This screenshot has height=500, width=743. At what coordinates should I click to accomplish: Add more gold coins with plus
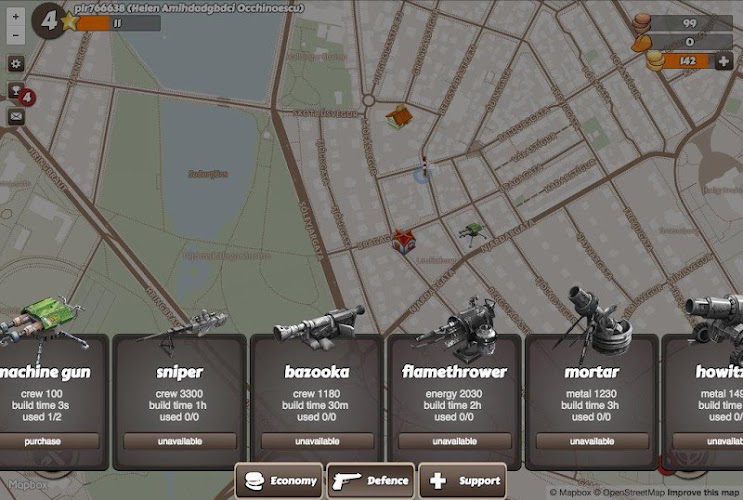(x=724, y=62)
